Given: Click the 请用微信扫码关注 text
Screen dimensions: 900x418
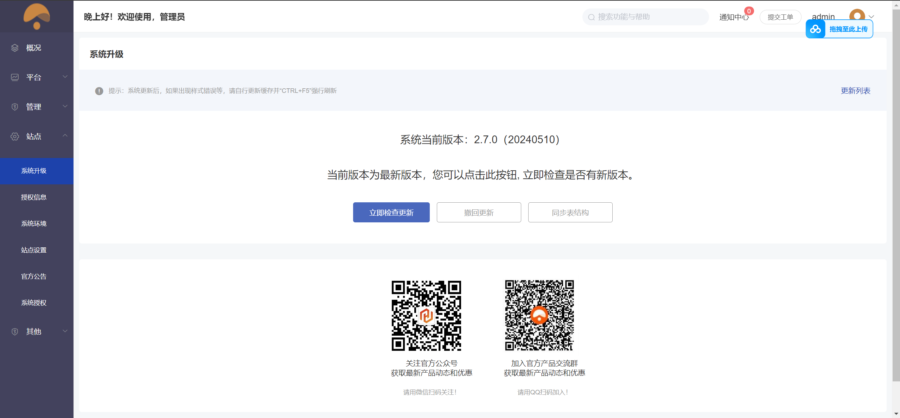Looking at the screenshot, I should pyautogui.click(x=430, y=392).
